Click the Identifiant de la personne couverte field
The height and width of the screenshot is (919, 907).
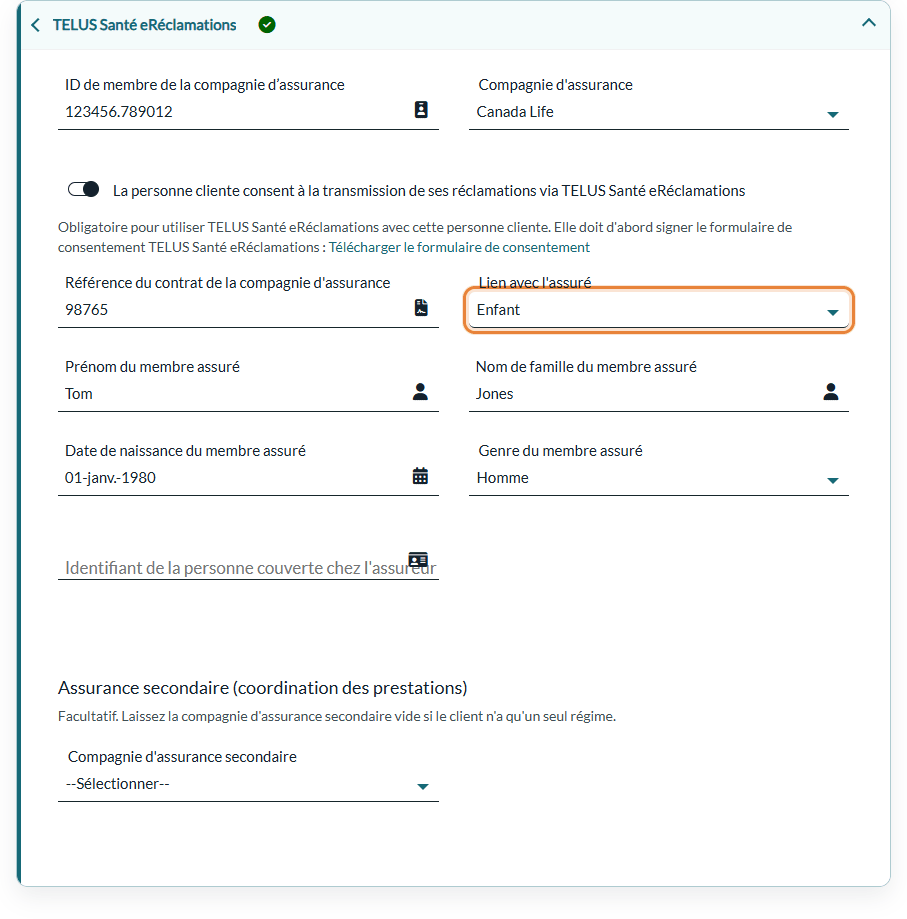click(x=248, y=567)
